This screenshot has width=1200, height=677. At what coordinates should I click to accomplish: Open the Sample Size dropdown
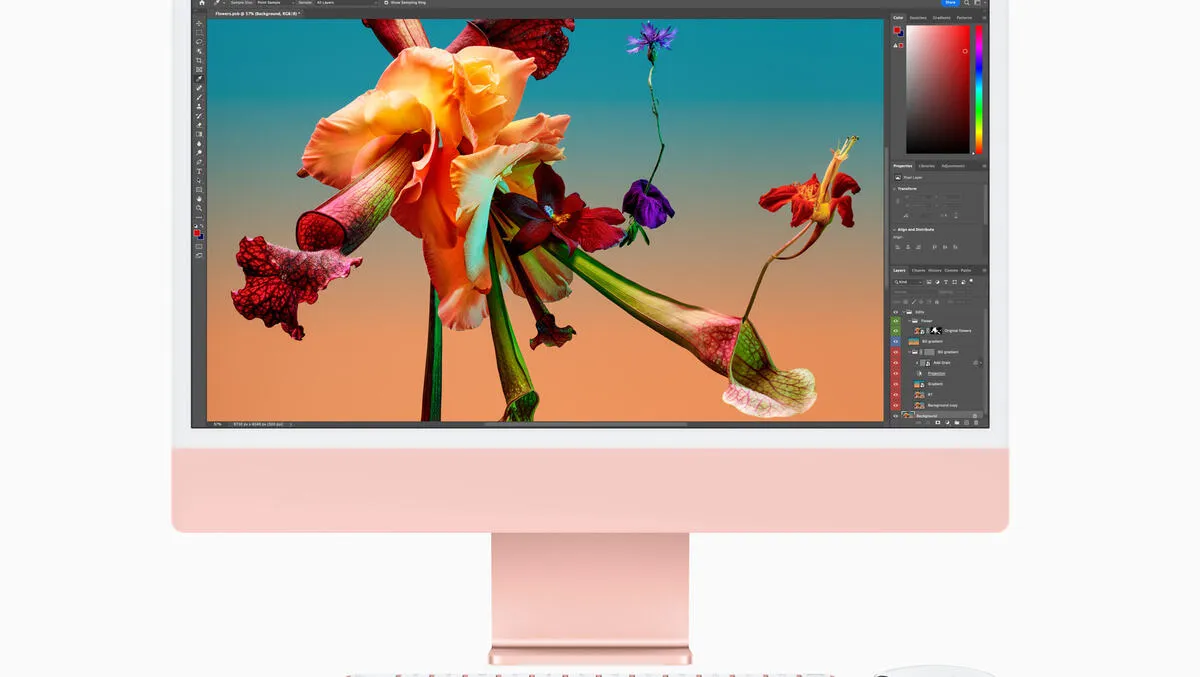click(x=274, y=3)
